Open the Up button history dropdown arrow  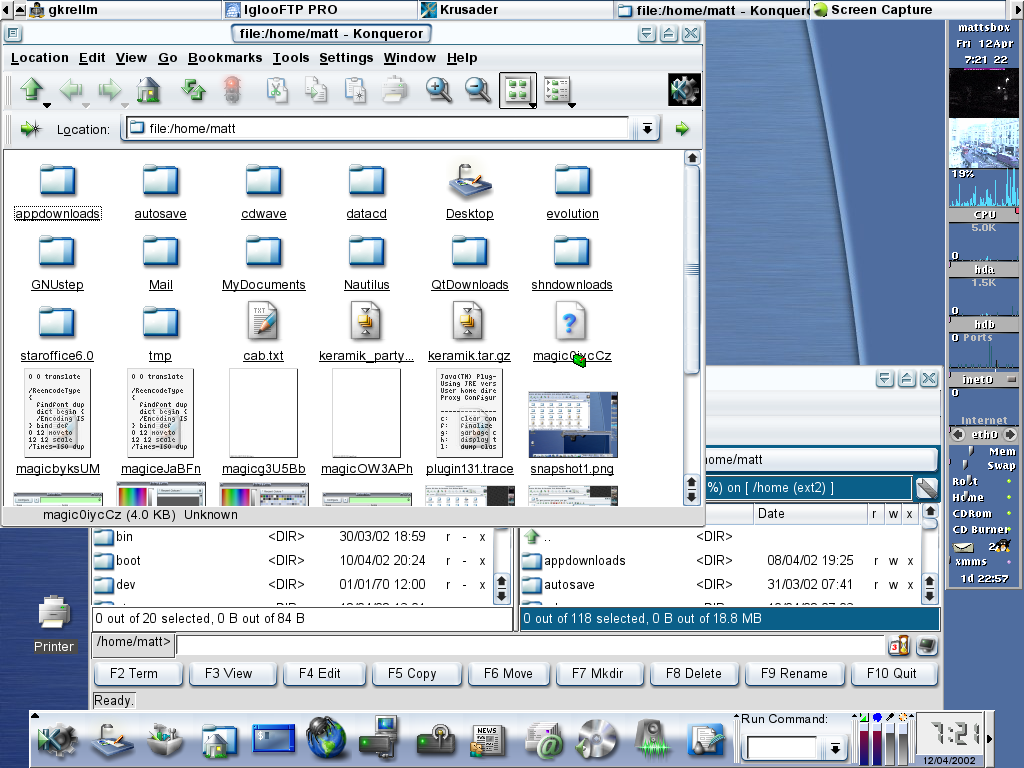46,105
